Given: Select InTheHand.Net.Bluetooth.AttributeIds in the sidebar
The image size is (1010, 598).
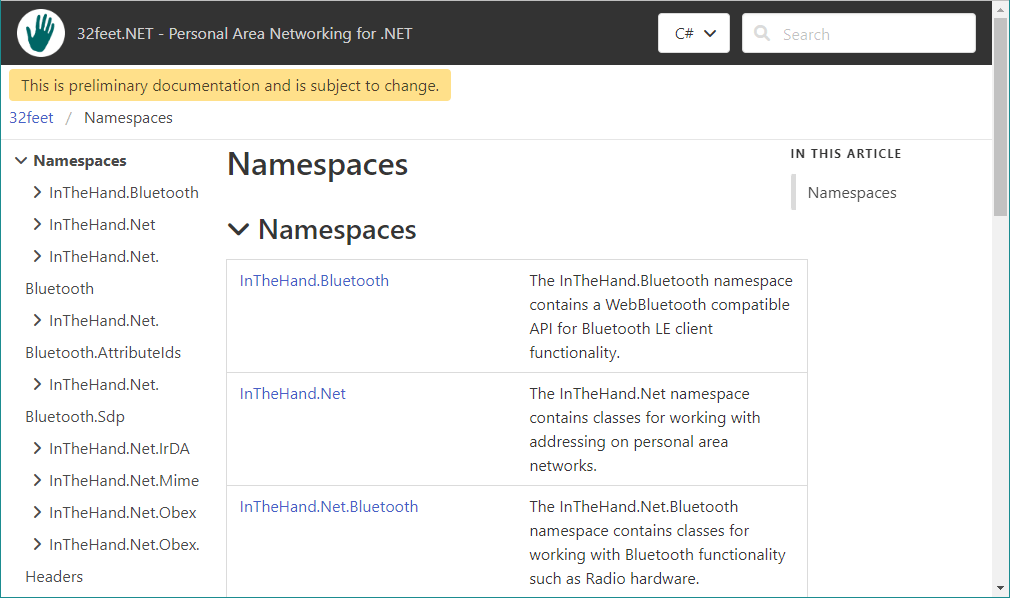Looking at the screenshot, I should coord(103,336).
